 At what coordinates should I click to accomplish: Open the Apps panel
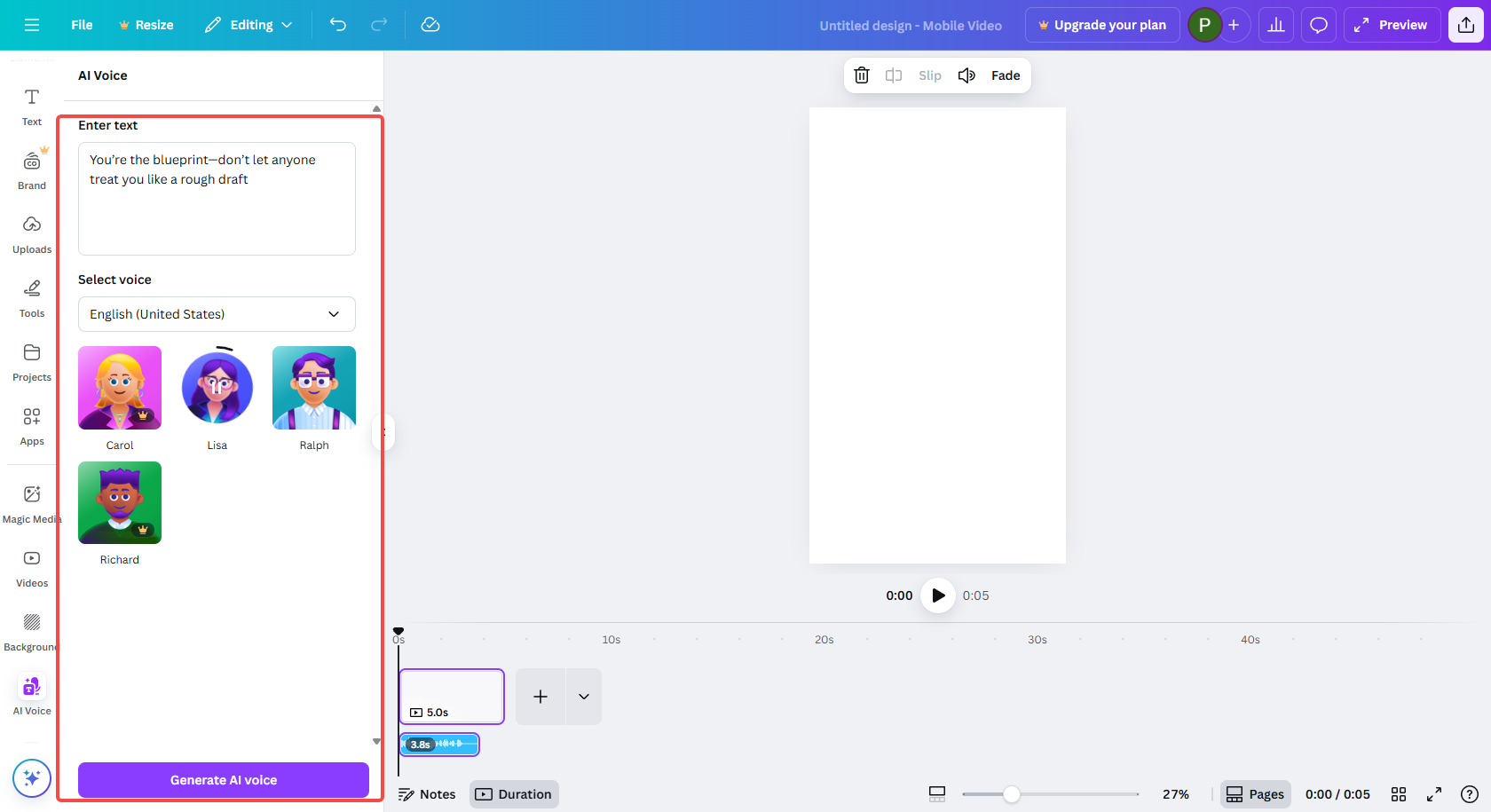31,426
